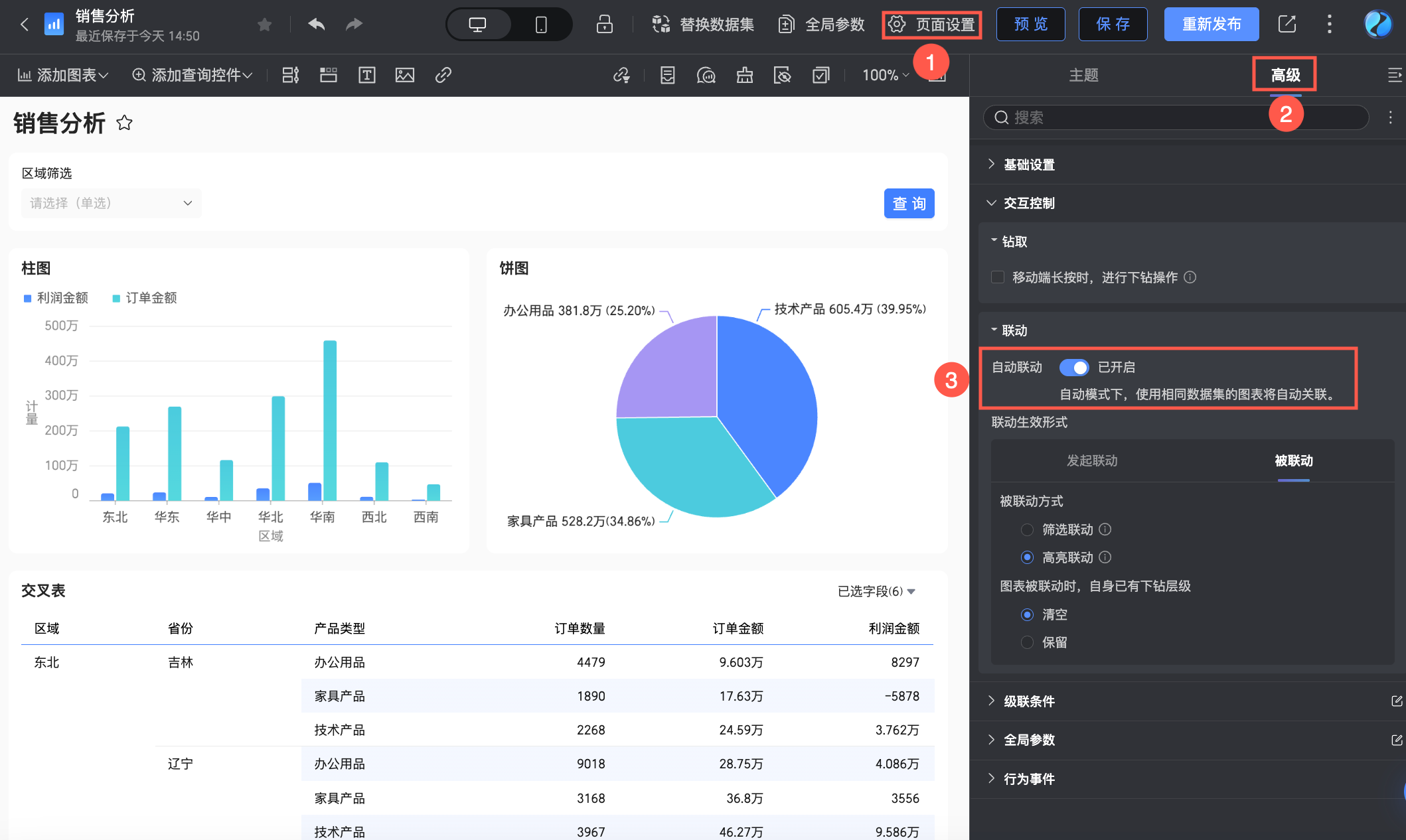Viewport: 1406px width, 840px height.
Task: Select the 高亮联动 radio option
Action: (x=1027, y=557)
